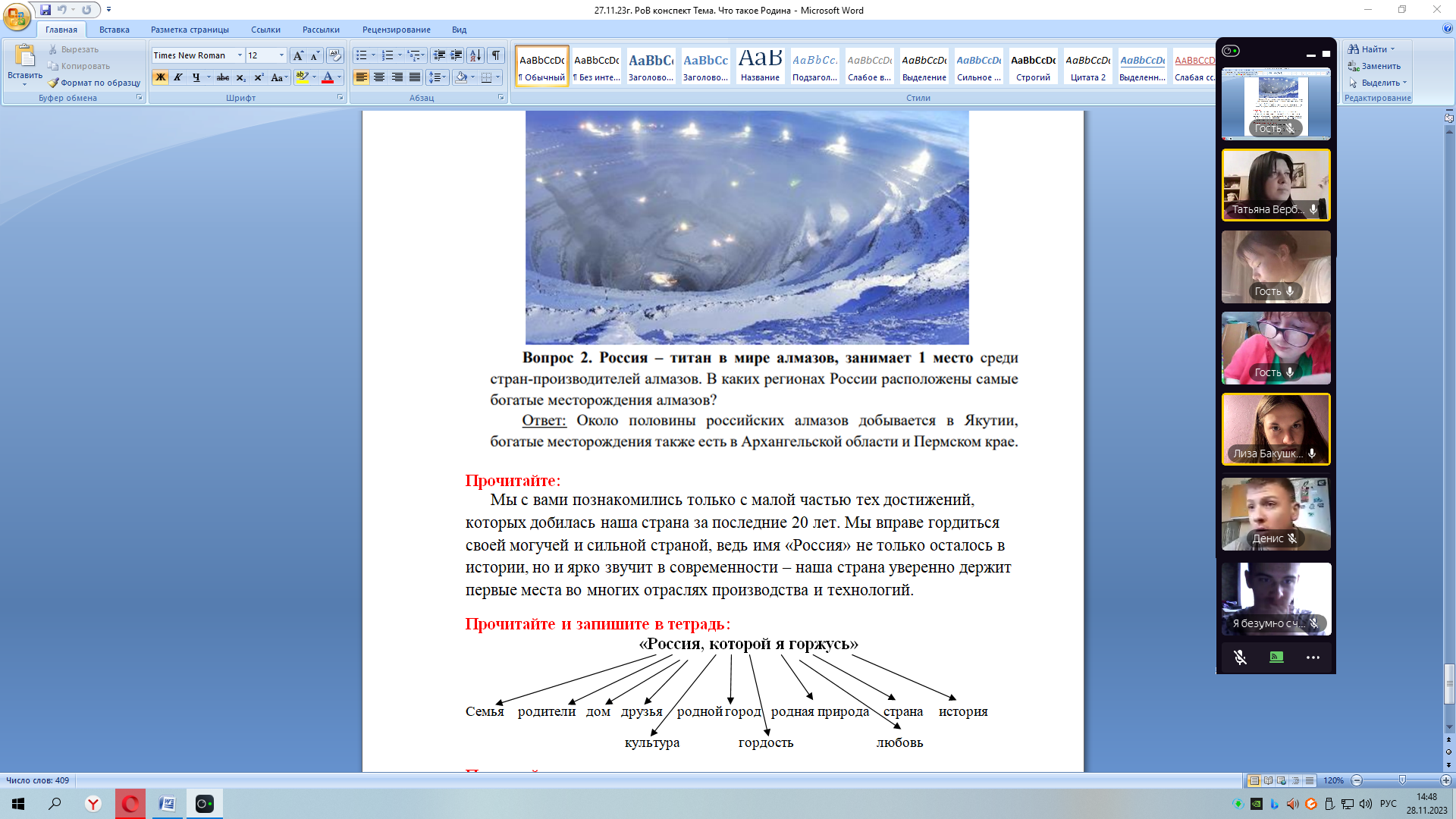Toggle underline (Ч) formatting

[x=196, y=77]
